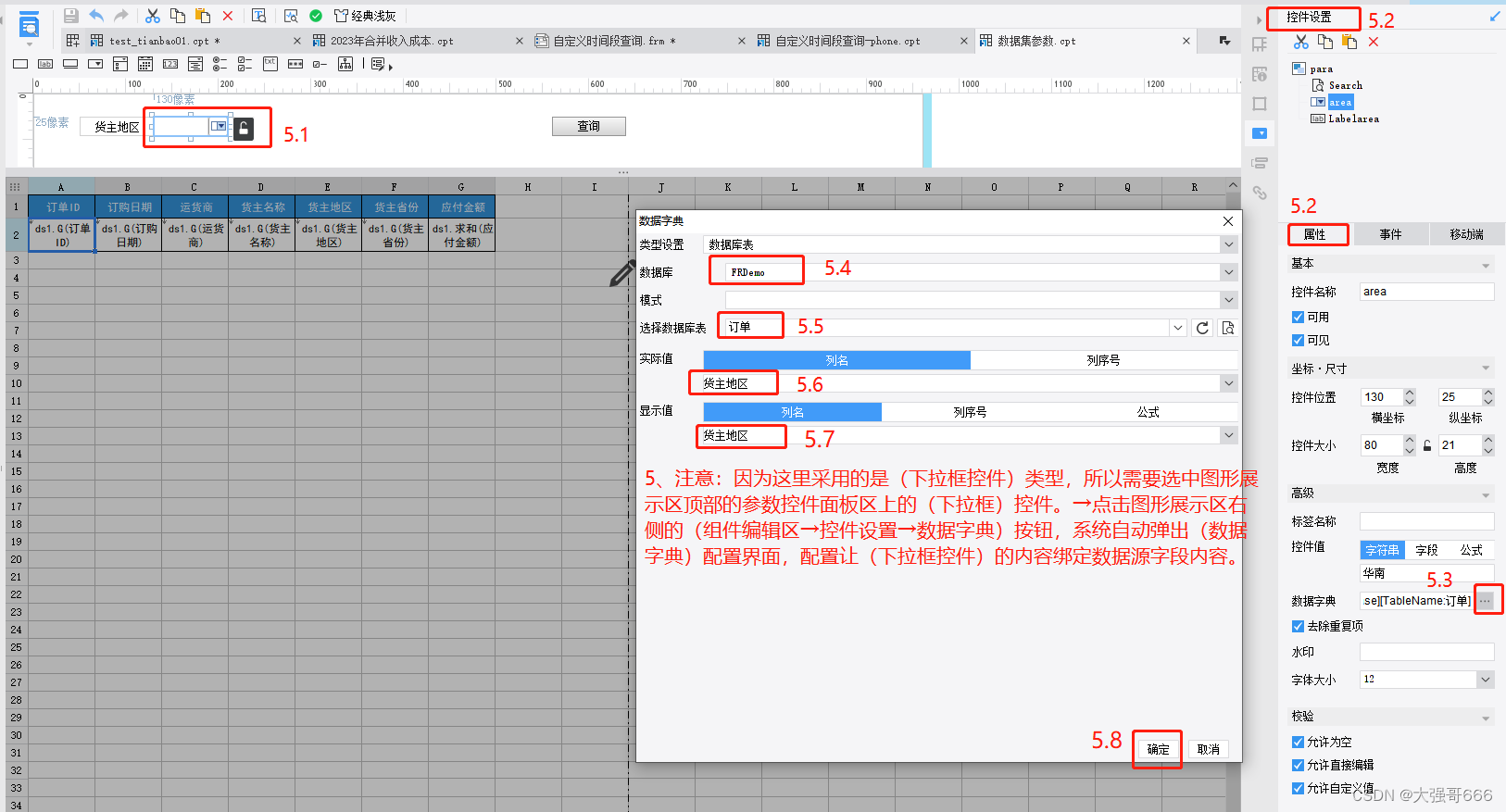Cut selection with main toolbar scissors
The width and height of the screenshot is (1506, 812).
153,16
